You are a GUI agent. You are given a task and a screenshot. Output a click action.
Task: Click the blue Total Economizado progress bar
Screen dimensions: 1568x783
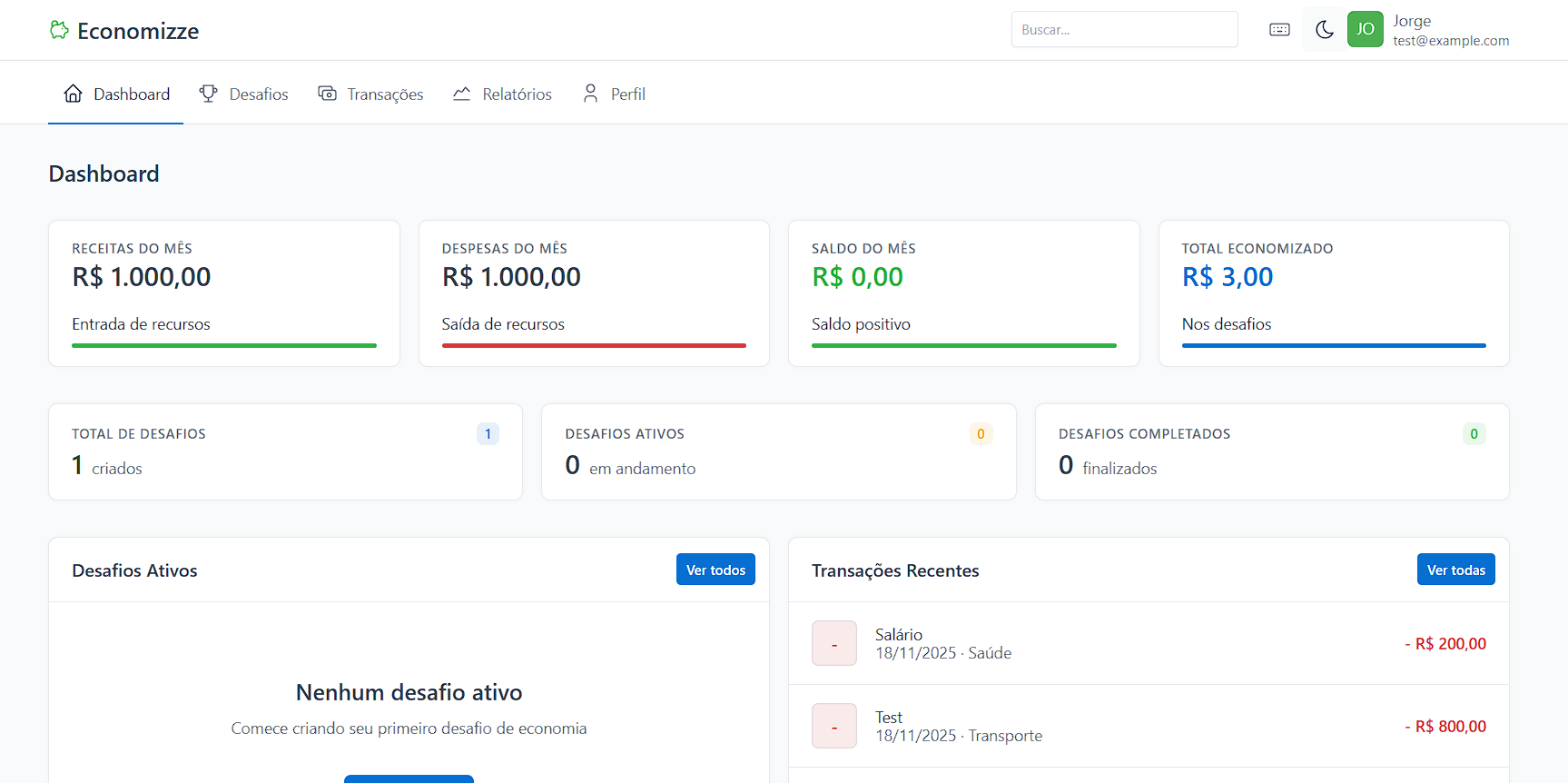[x=1333, y=345]
